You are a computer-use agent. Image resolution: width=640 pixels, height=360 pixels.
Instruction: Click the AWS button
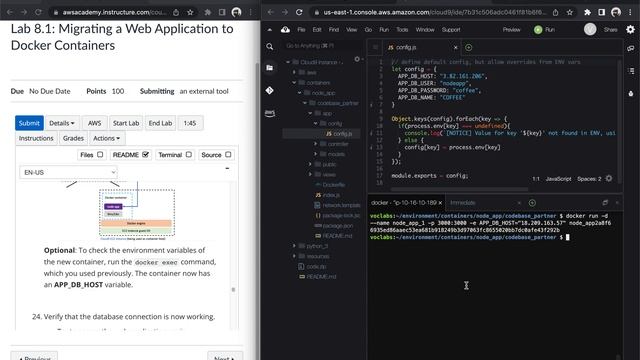click(x=94, y=123)
